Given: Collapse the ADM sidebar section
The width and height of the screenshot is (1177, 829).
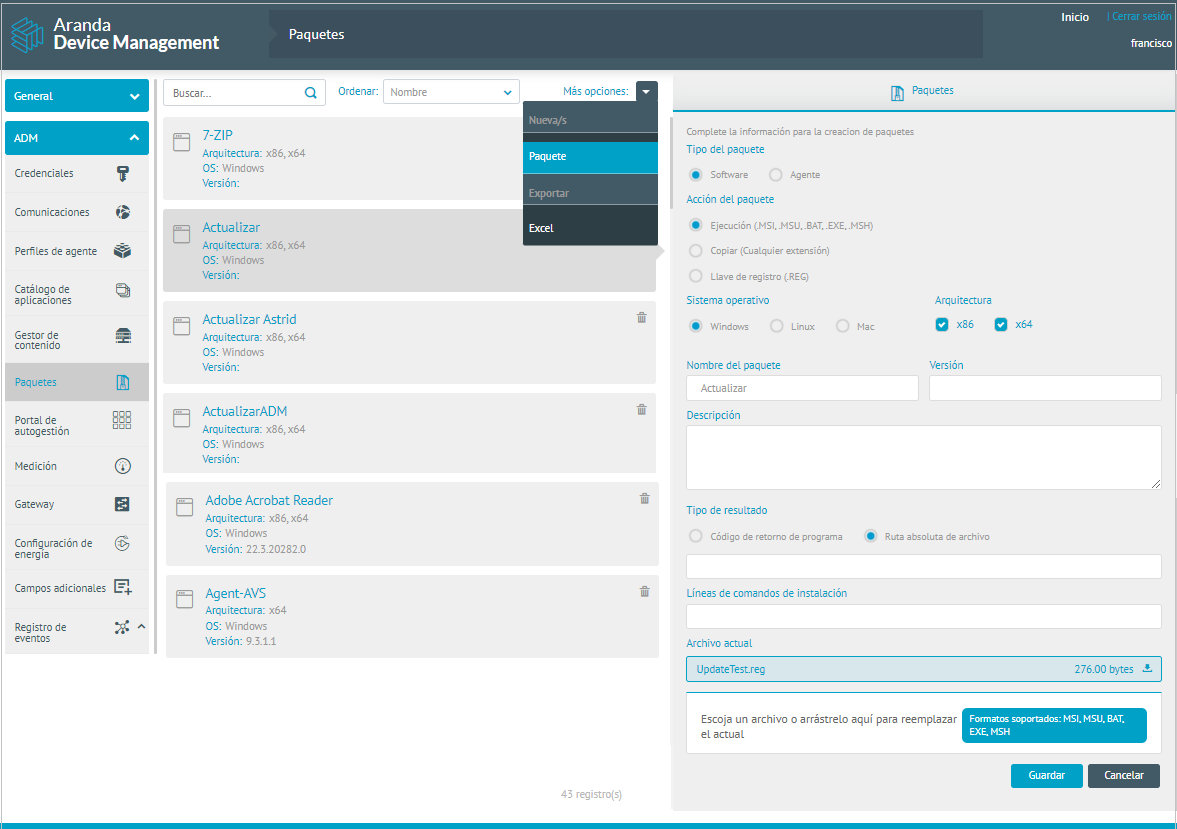Looking at the screenshot, I should [77, 138].
